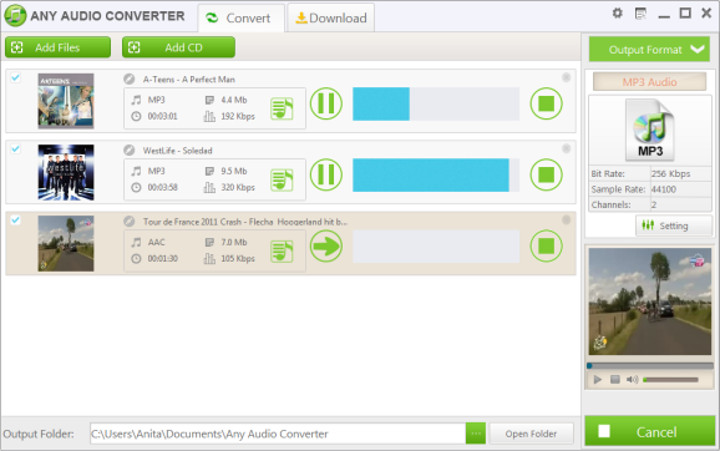Open the menu icon next to the gear

pos(641,14)
